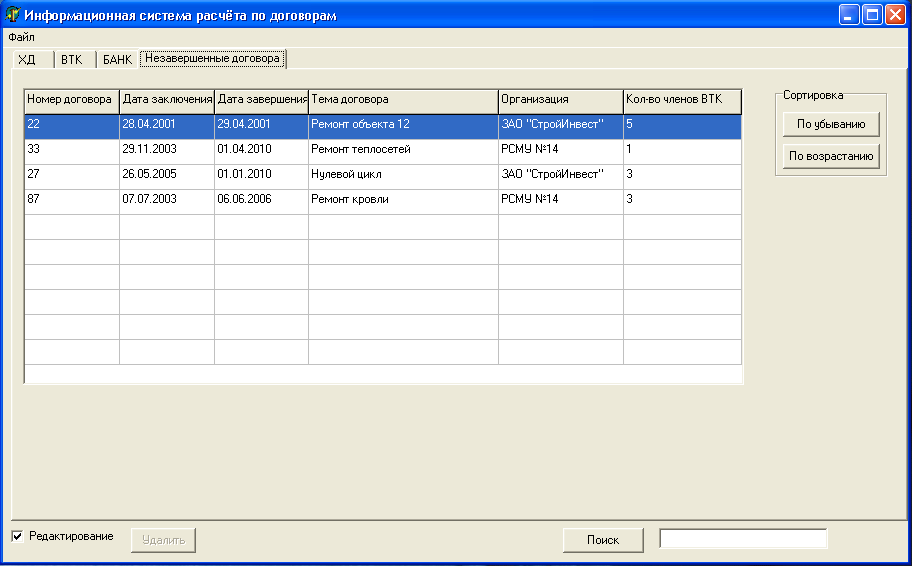The image size is (912, 566).
Task: Click the date 01.04.2010 cell
Action: point(262,151)
